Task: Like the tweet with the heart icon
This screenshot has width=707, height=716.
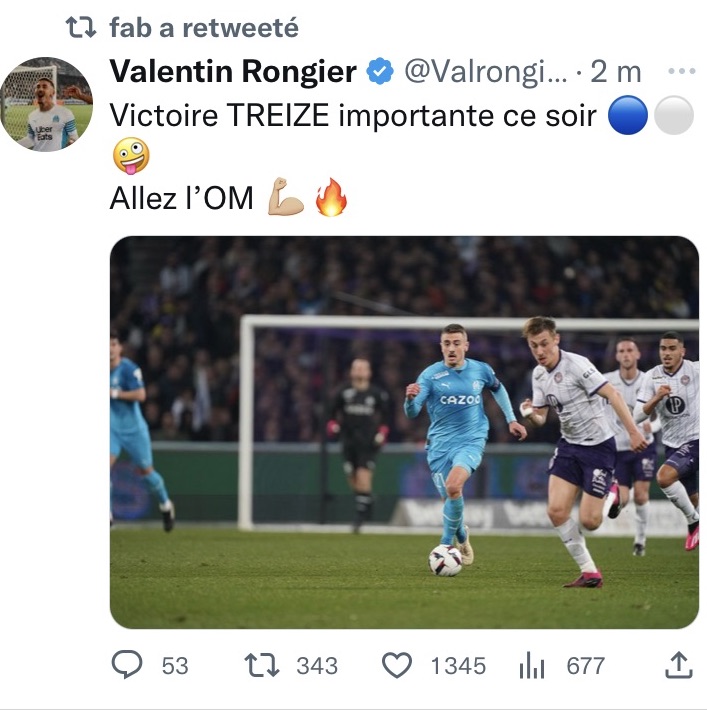Action: click(398, 665)
